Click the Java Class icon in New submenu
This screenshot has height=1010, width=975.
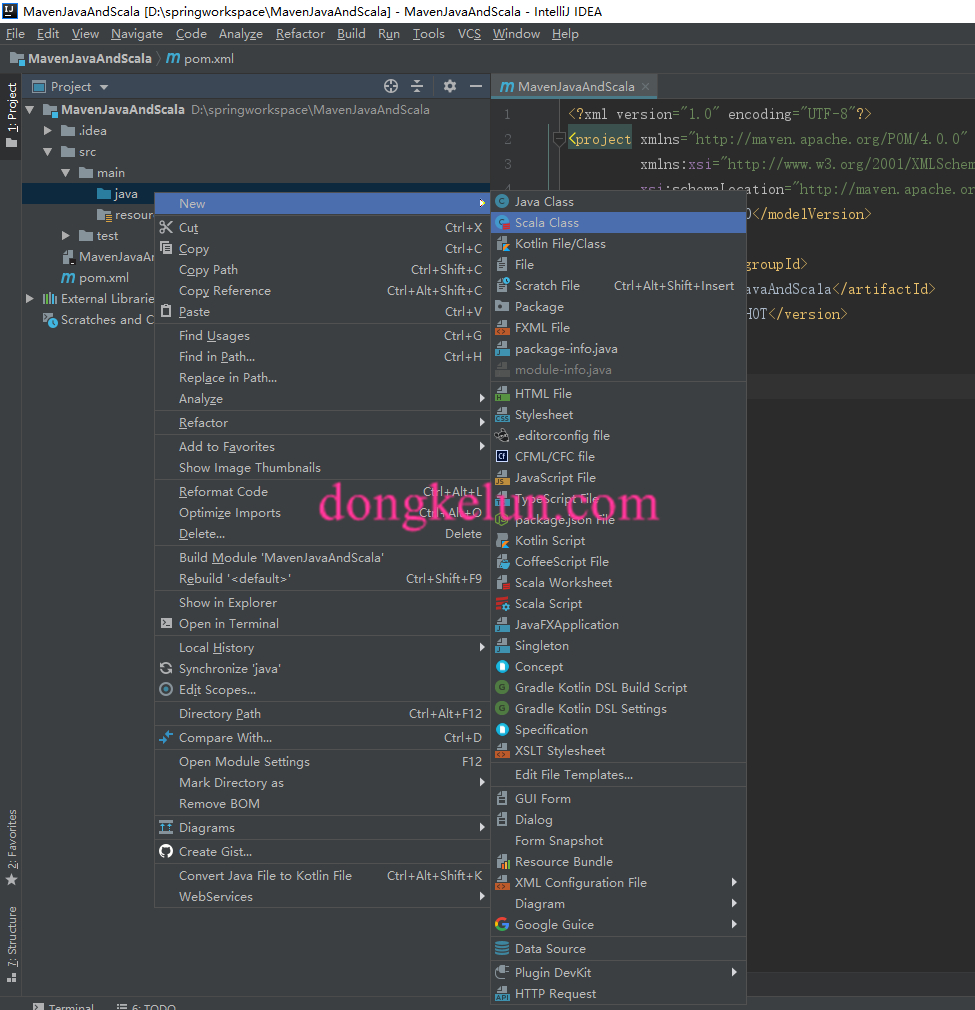[x=502, y=202]
